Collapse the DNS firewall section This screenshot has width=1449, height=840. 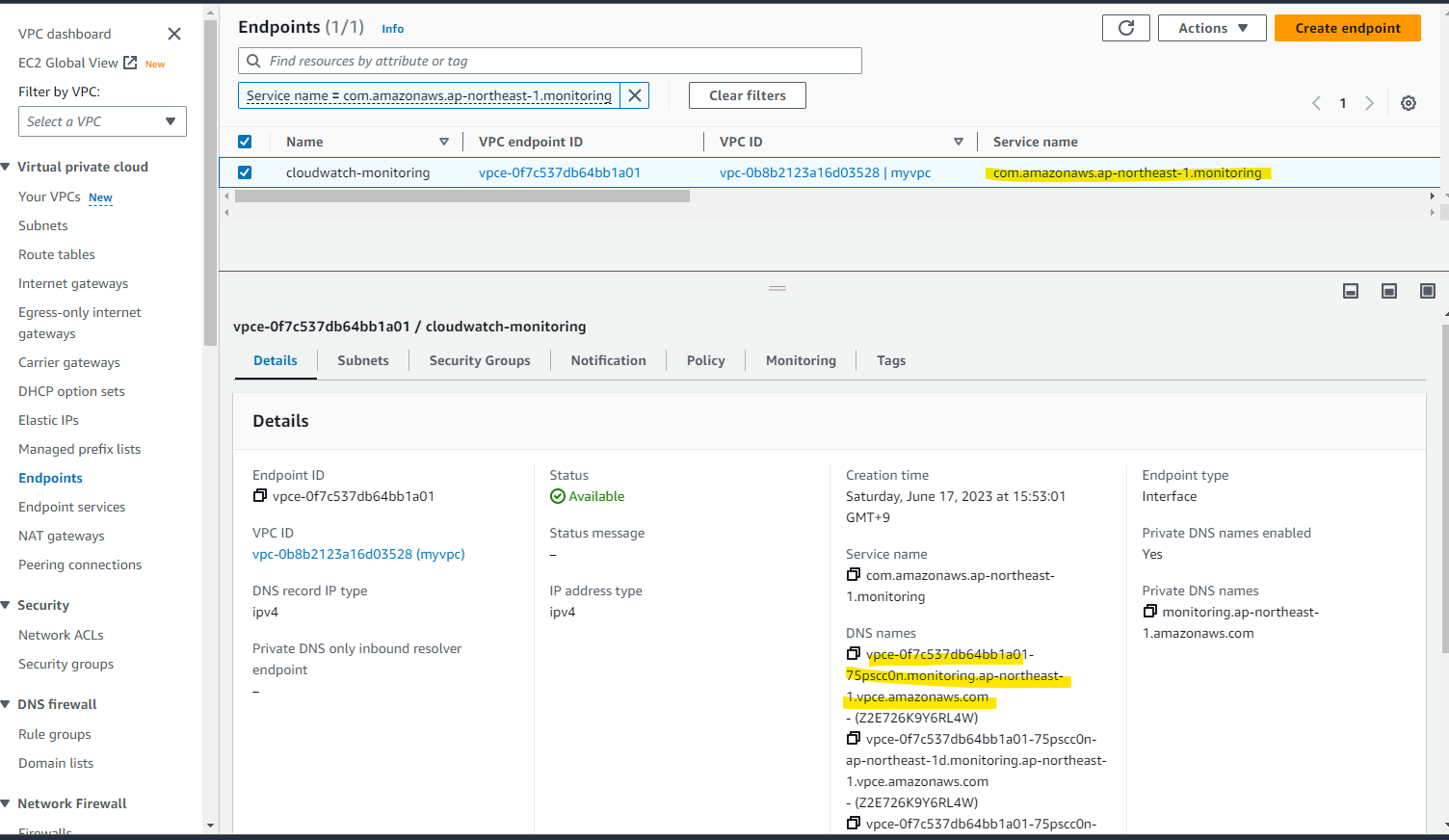pos(6,704)
